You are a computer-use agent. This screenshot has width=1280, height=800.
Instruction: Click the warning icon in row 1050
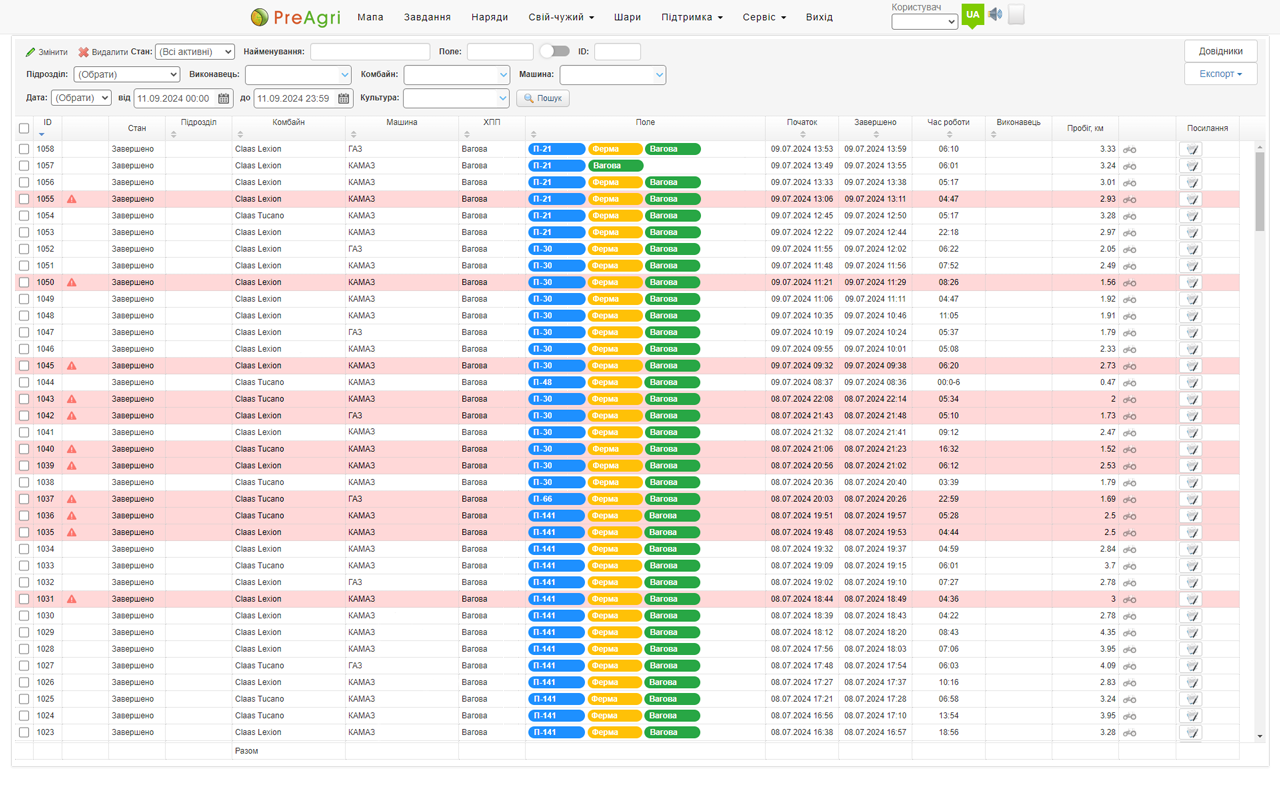tap(72, 282)
